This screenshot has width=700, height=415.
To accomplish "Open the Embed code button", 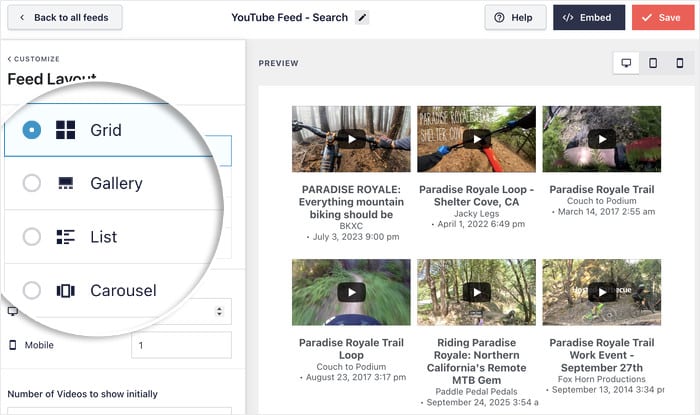I will 589,17.
